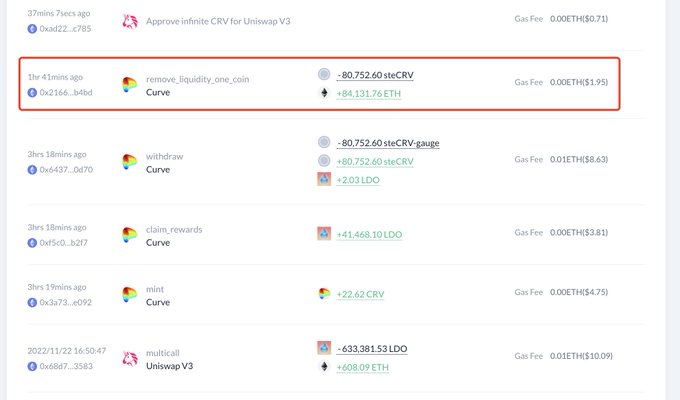This screenshot has width=680, height=400.
Task: Open the +80,752.60 steCRV amount link
Action: pyautogui.click(x=375, y=161)
